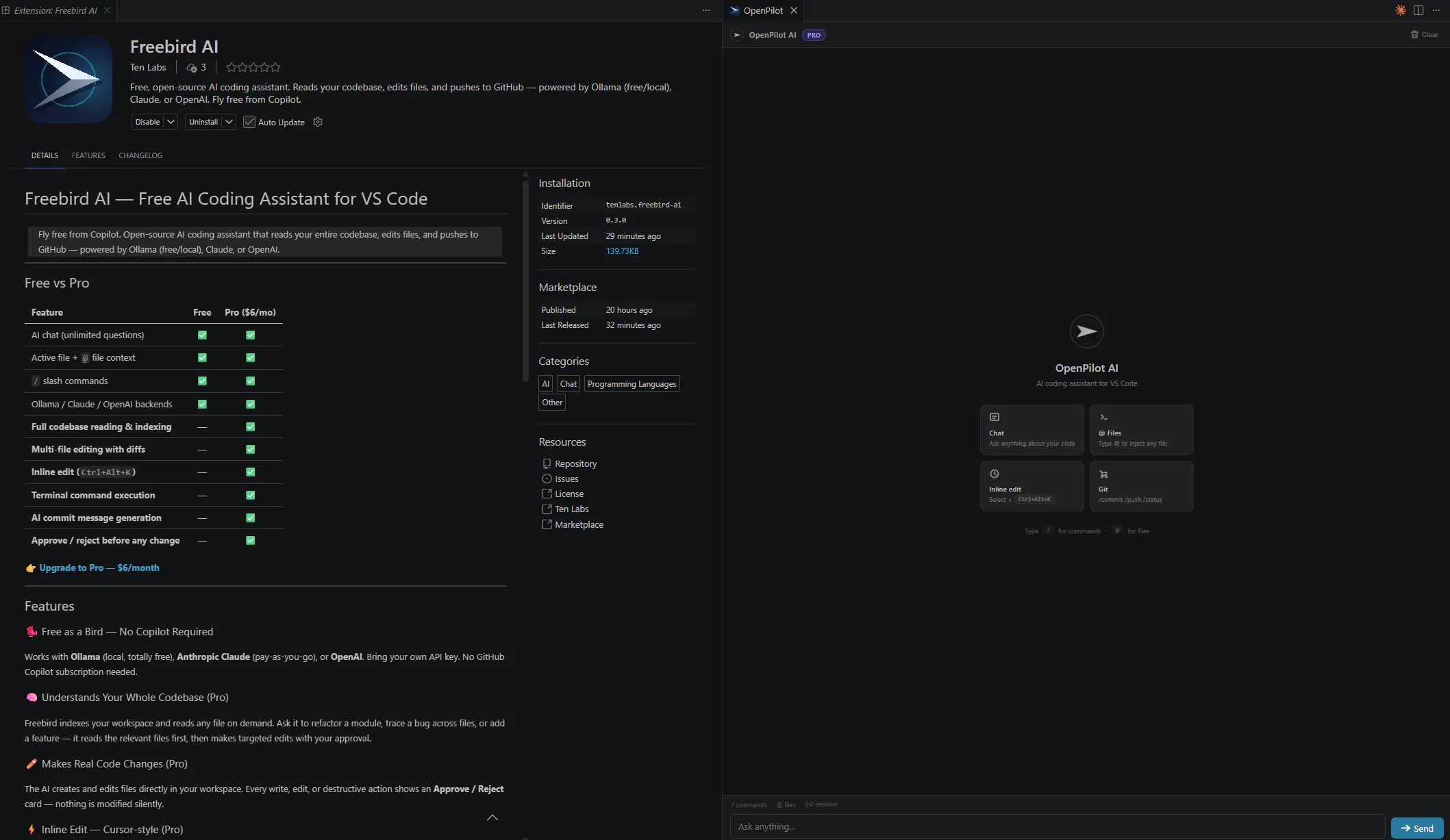Screen dimensions: 1450x840
Task: Click the Disable button
Action: coord(147,122)
